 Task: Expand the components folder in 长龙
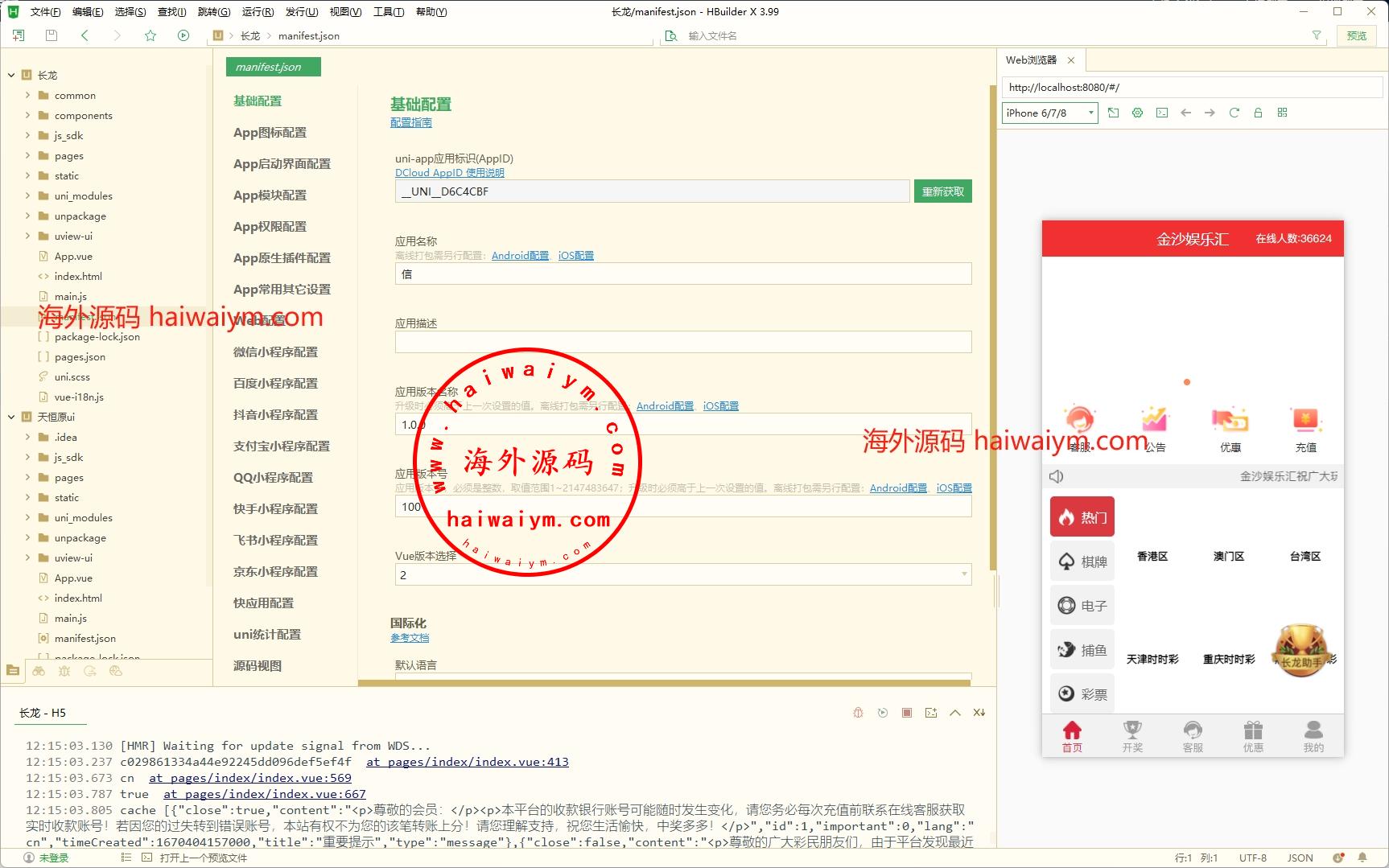click(x=28, y=115)
